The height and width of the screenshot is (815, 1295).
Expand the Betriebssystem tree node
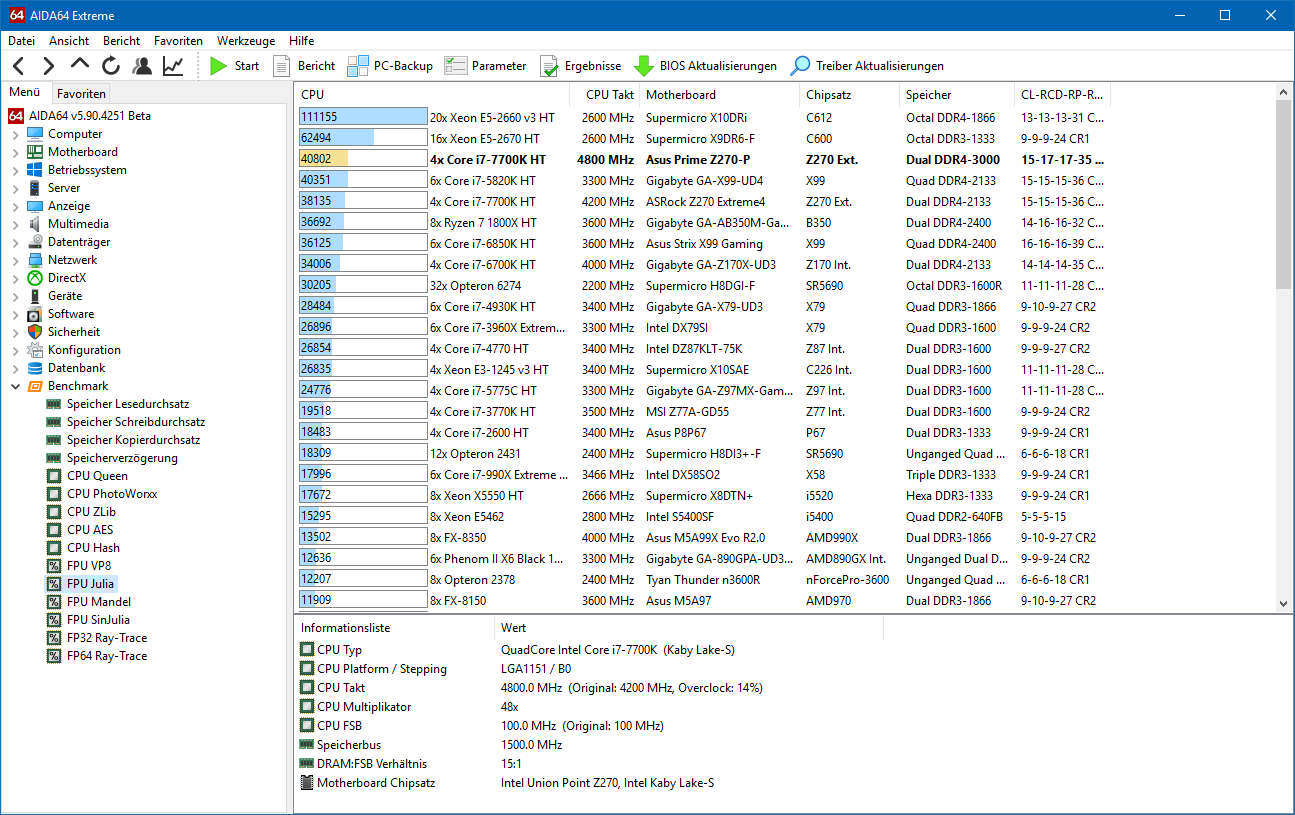click(15, 170)
